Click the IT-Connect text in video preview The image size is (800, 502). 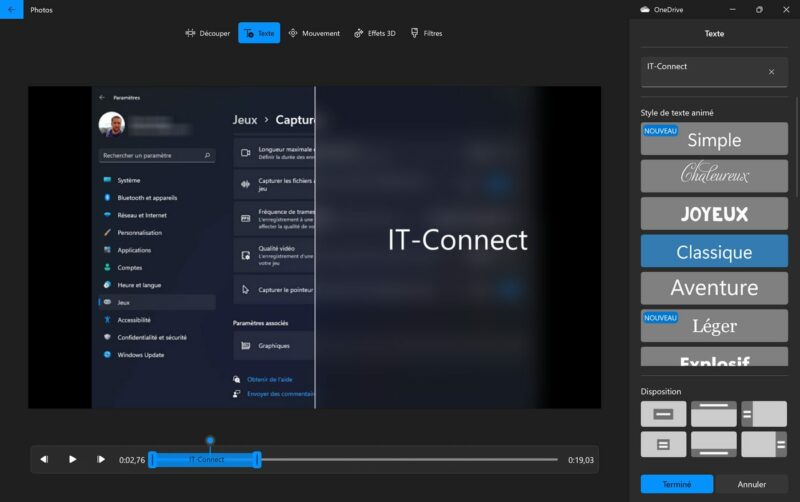[x=458, y=240]
